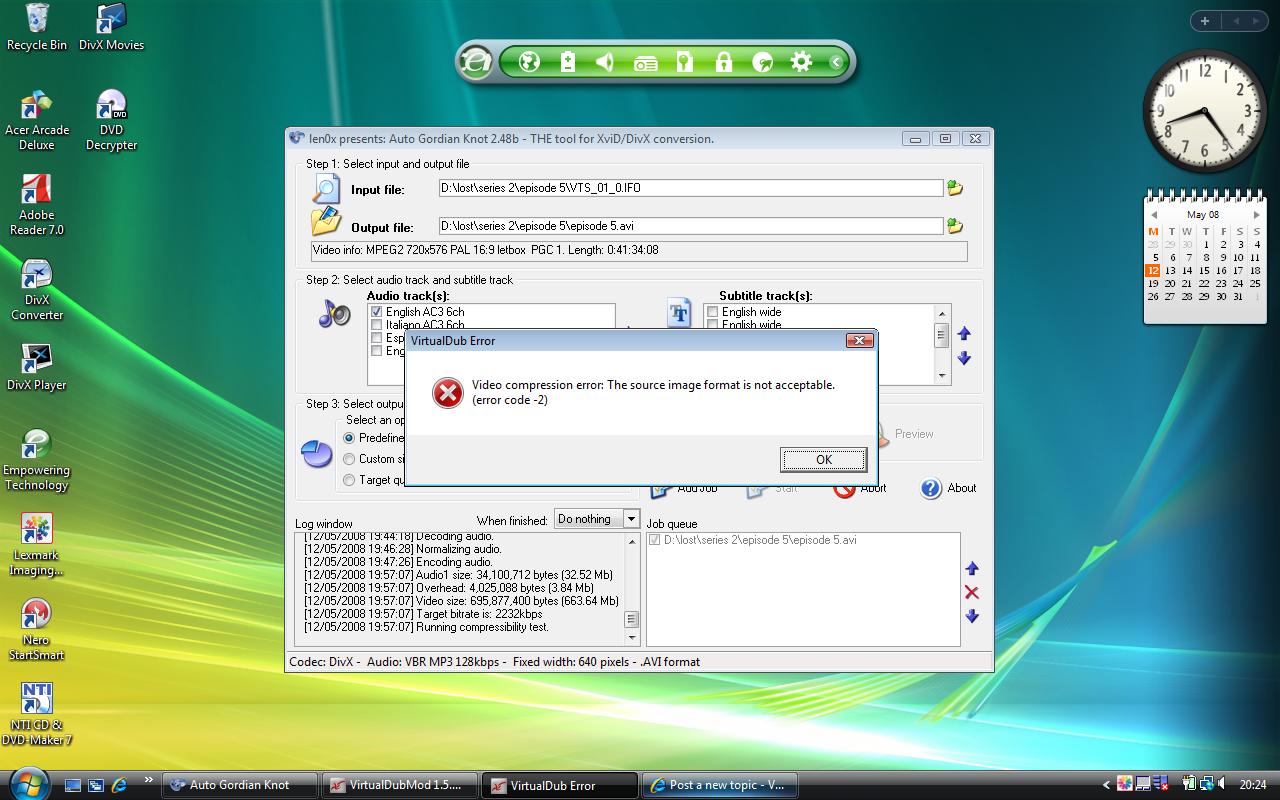The width and height of the screenshot is (1280, 800).
Task: Move queued job down with blue arrow
Action: (971, 616)
